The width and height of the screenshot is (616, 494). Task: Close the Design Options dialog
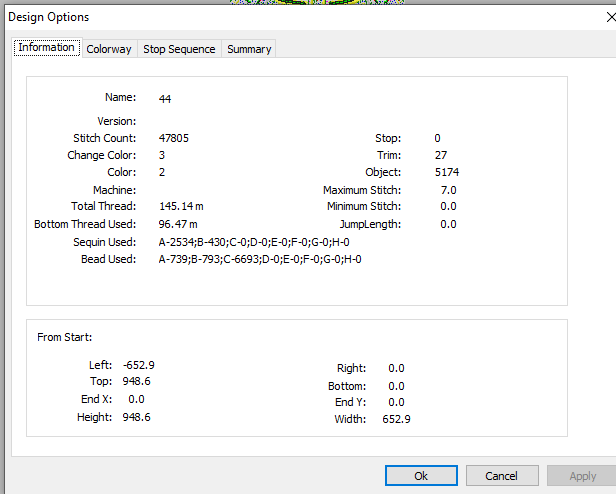click(611, 17)
